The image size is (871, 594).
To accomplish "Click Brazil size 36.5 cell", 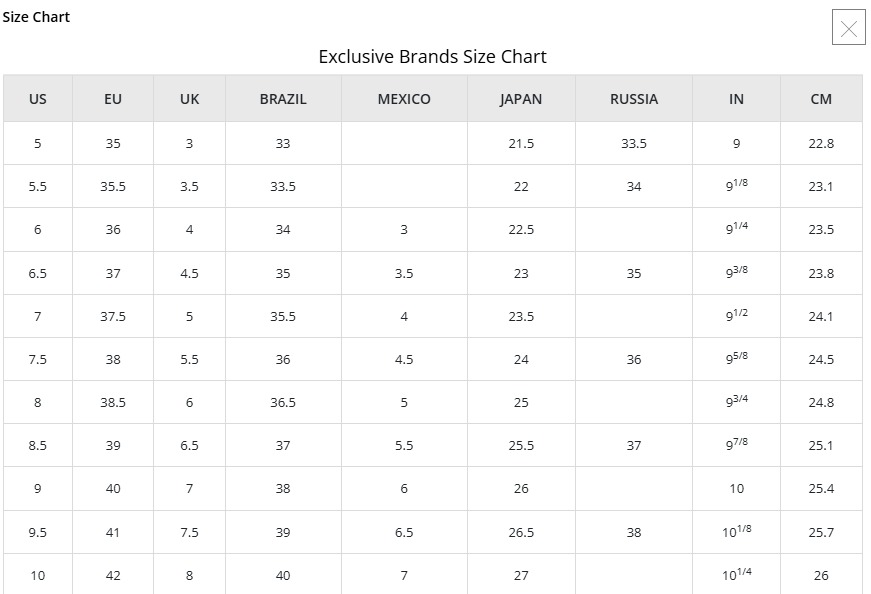I will [x=283, y=402].
